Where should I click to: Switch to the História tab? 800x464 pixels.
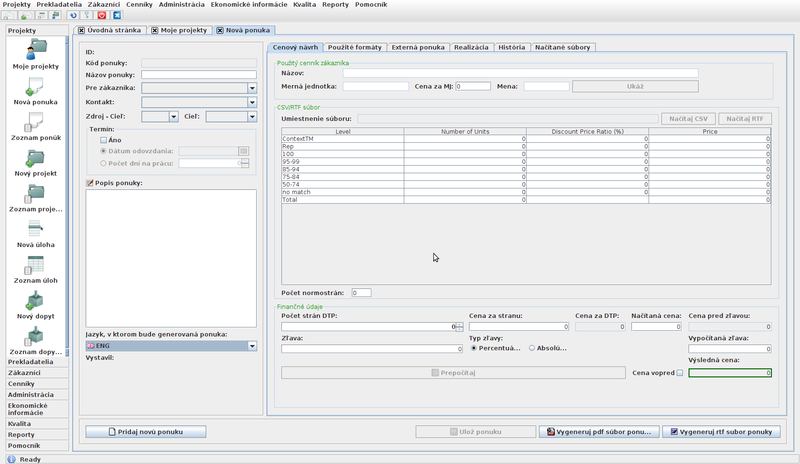point(512,47)
